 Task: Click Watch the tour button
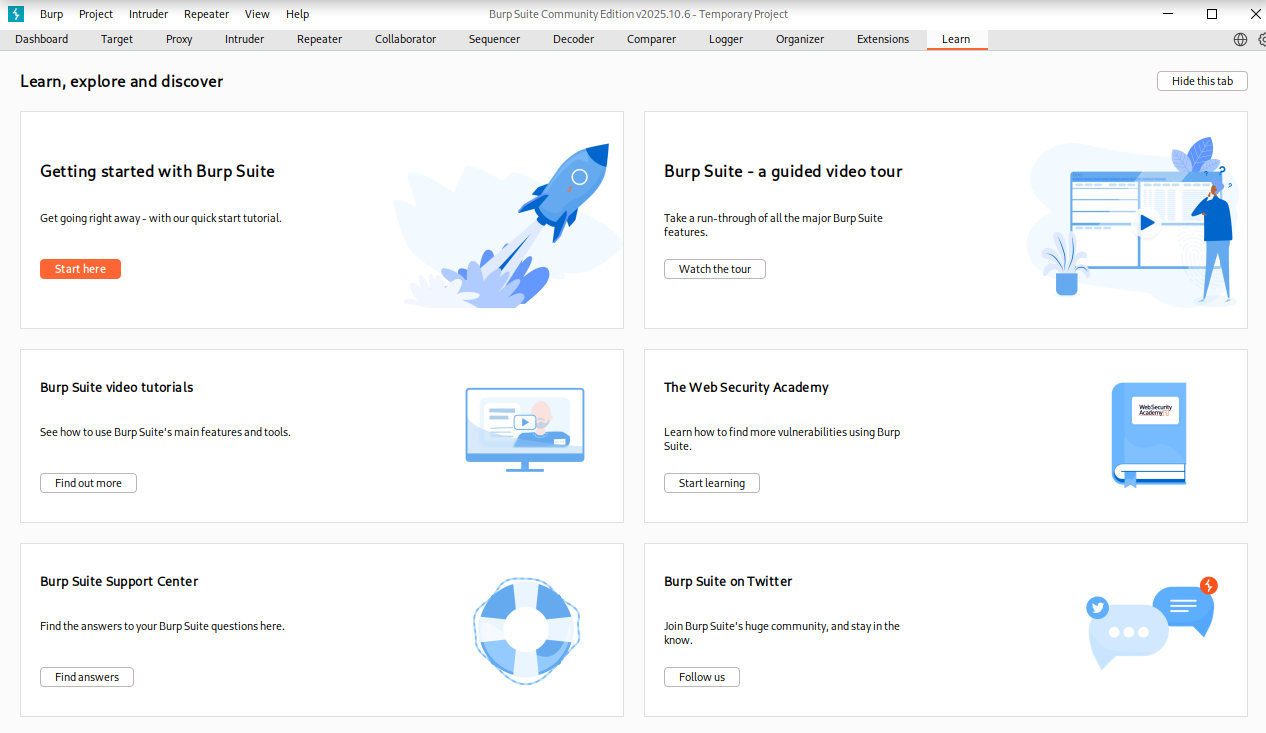[x=715, y=269]
